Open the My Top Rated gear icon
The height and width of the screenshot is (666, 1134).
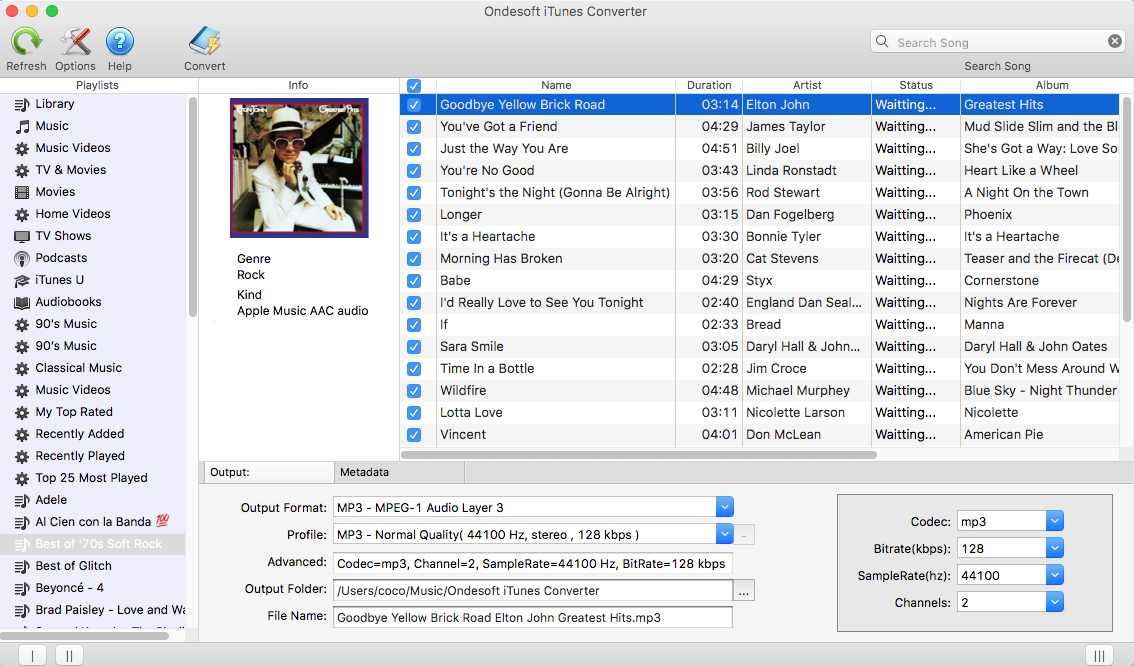22,413
